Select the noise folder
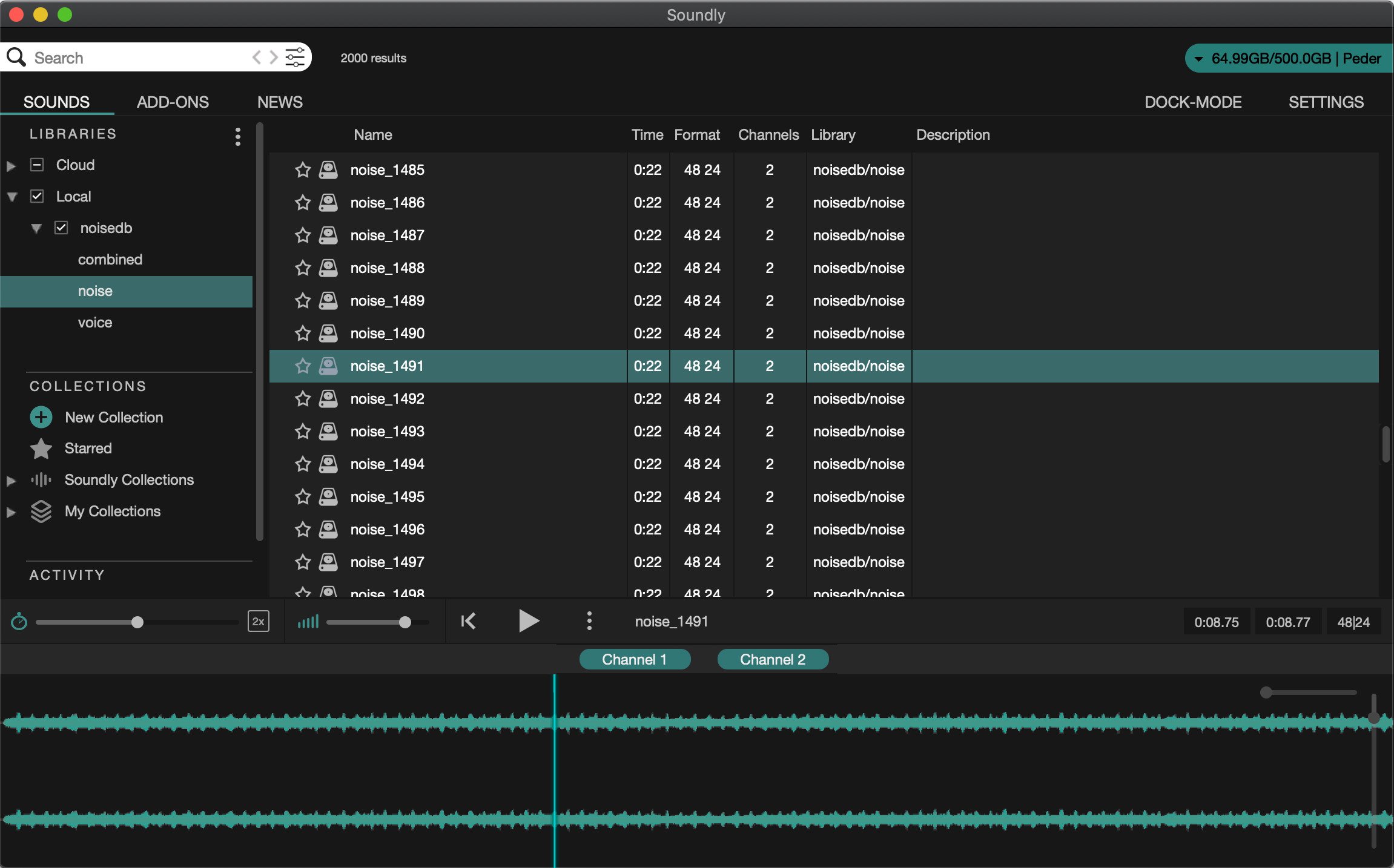Screen dimensions: 1394x868 pyautogui.click(x=126, y=291)
